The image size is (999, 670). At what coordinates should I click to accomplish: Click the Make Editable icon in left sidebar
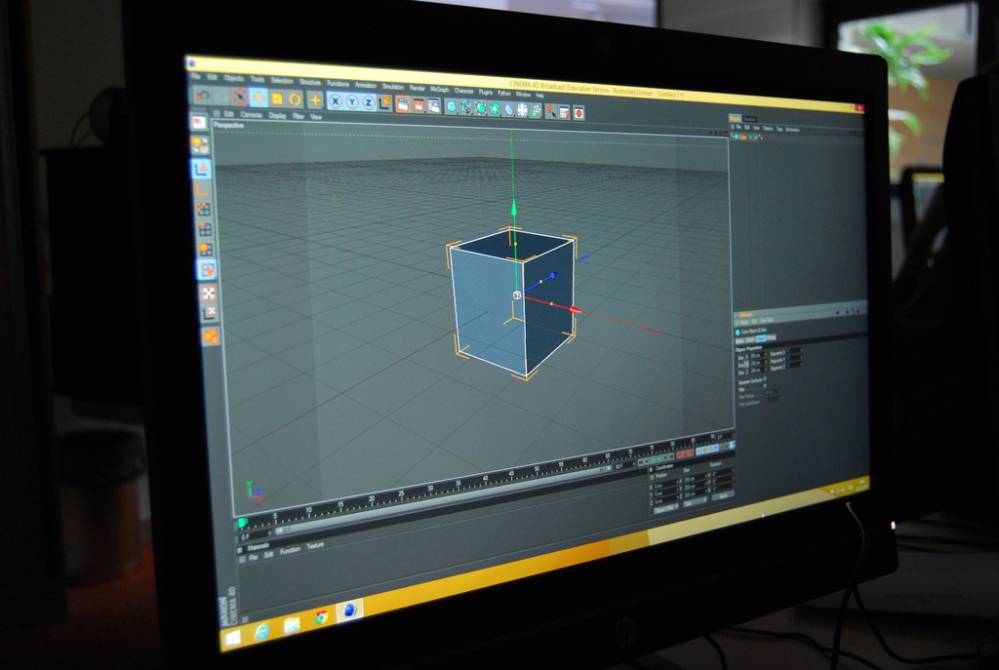(199, 121)
